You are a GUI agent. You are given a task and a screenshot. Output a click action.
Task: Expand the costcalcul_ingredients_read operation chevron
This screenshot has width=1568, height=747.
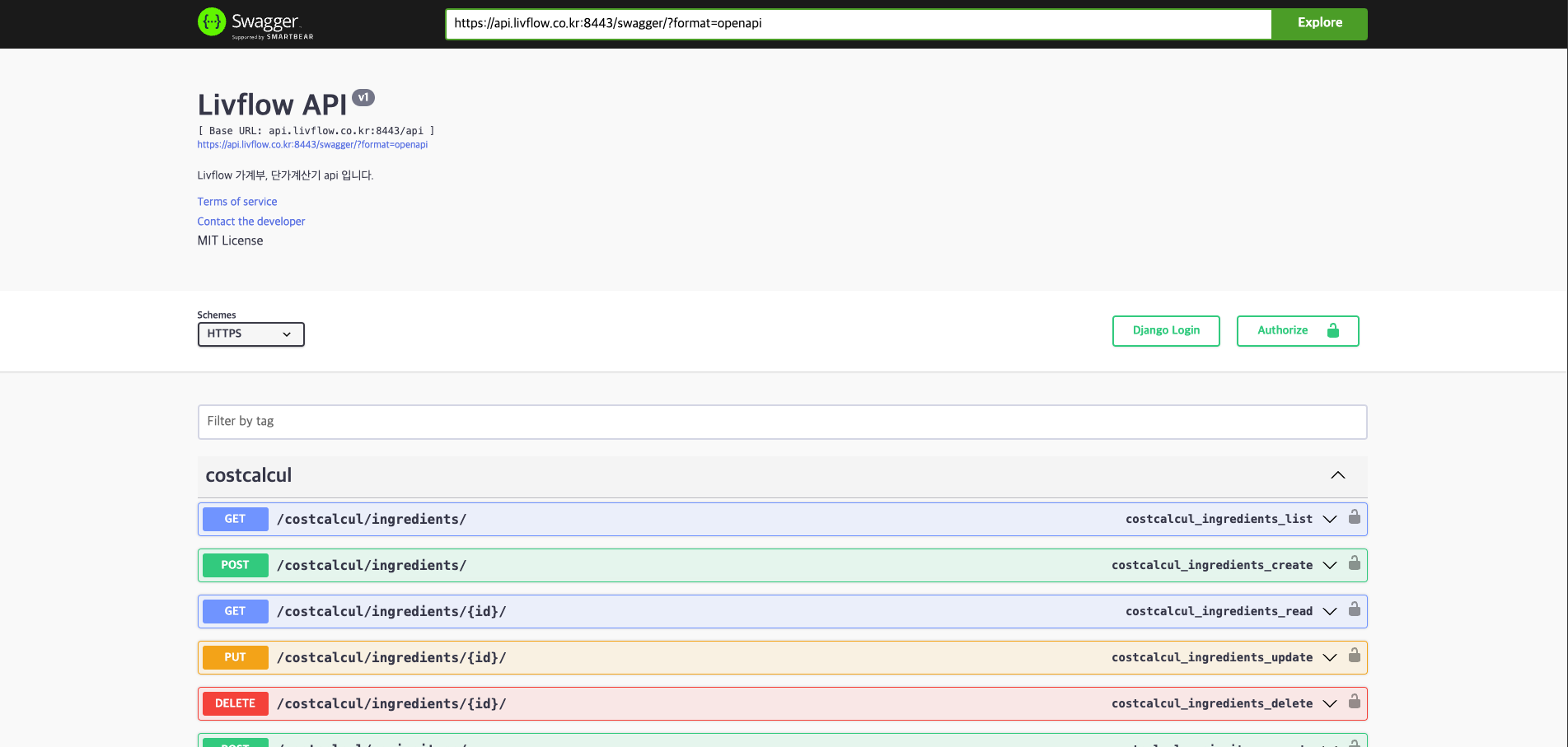coord(1330,611)
